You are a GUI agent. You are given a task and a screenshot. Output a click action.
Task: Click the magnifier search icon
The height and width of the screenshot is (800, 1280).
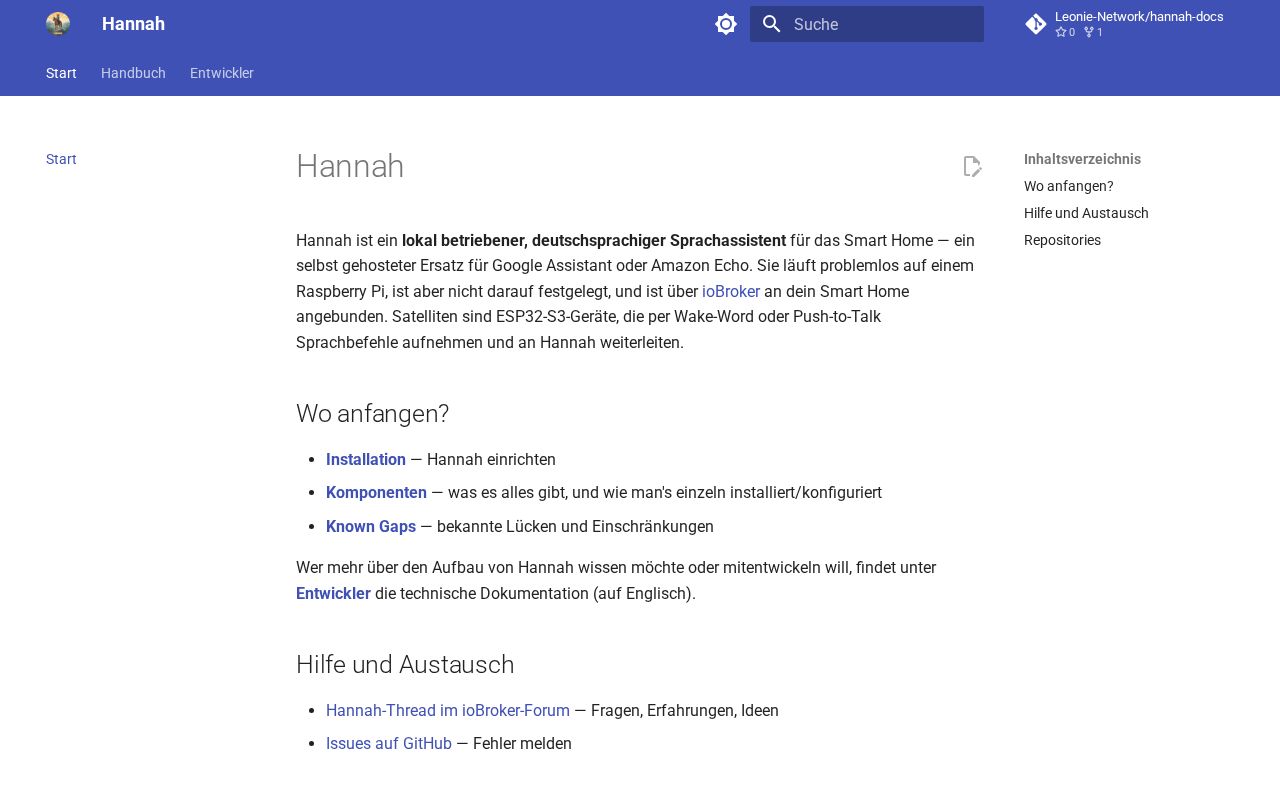coord(772,24)
